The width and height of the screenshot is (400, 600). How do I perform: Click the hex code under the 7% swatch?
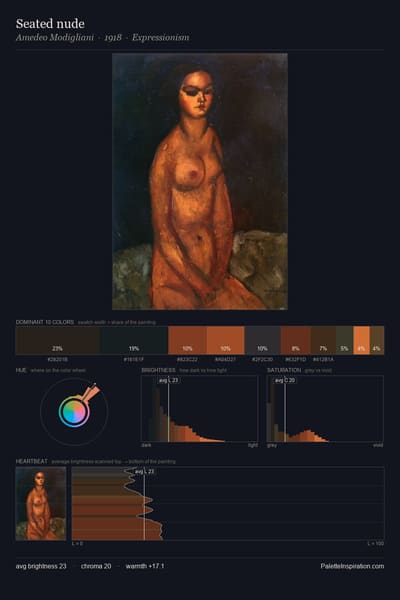click(323, 360)
